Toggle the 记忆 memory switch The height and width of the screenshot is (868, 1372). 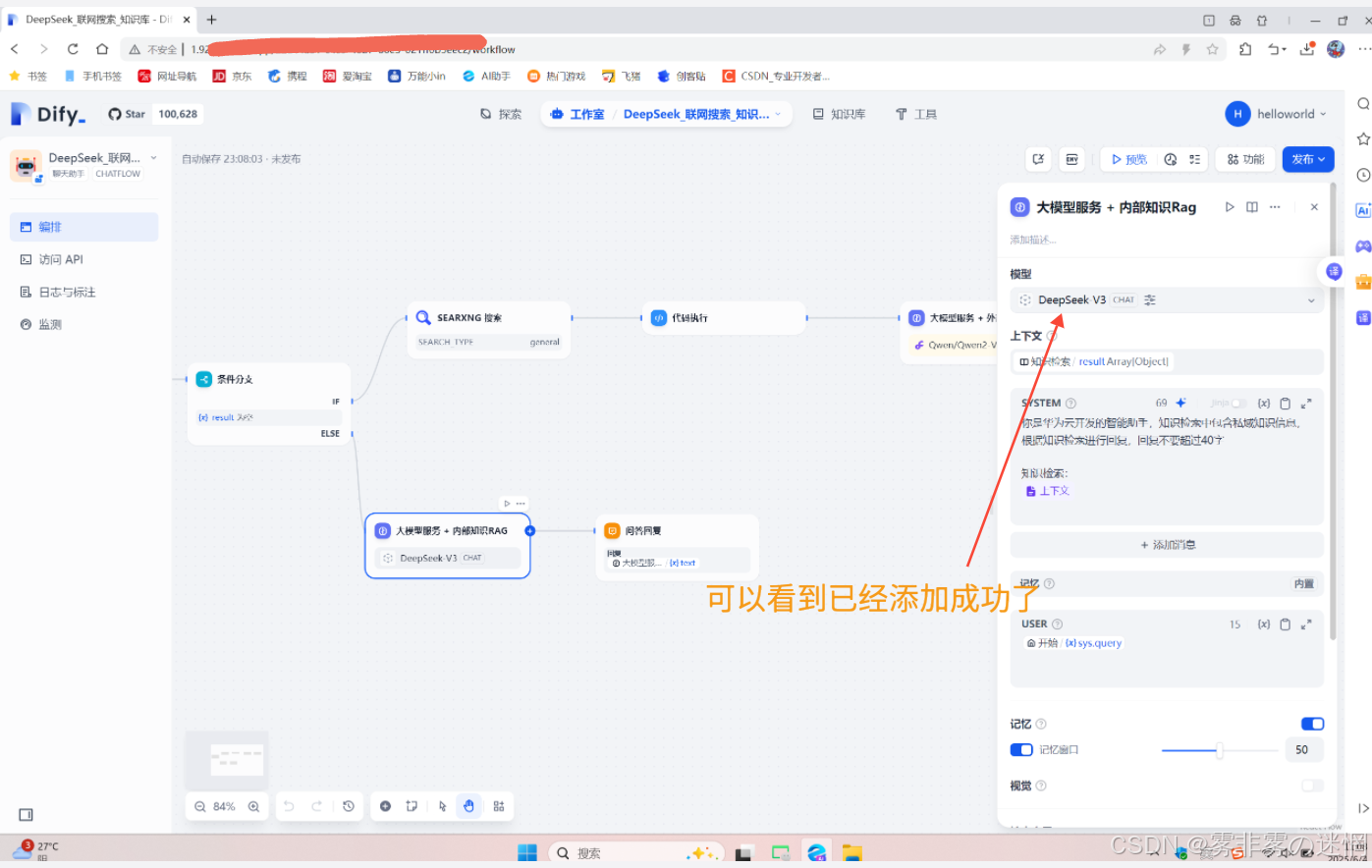[1312, 724]
